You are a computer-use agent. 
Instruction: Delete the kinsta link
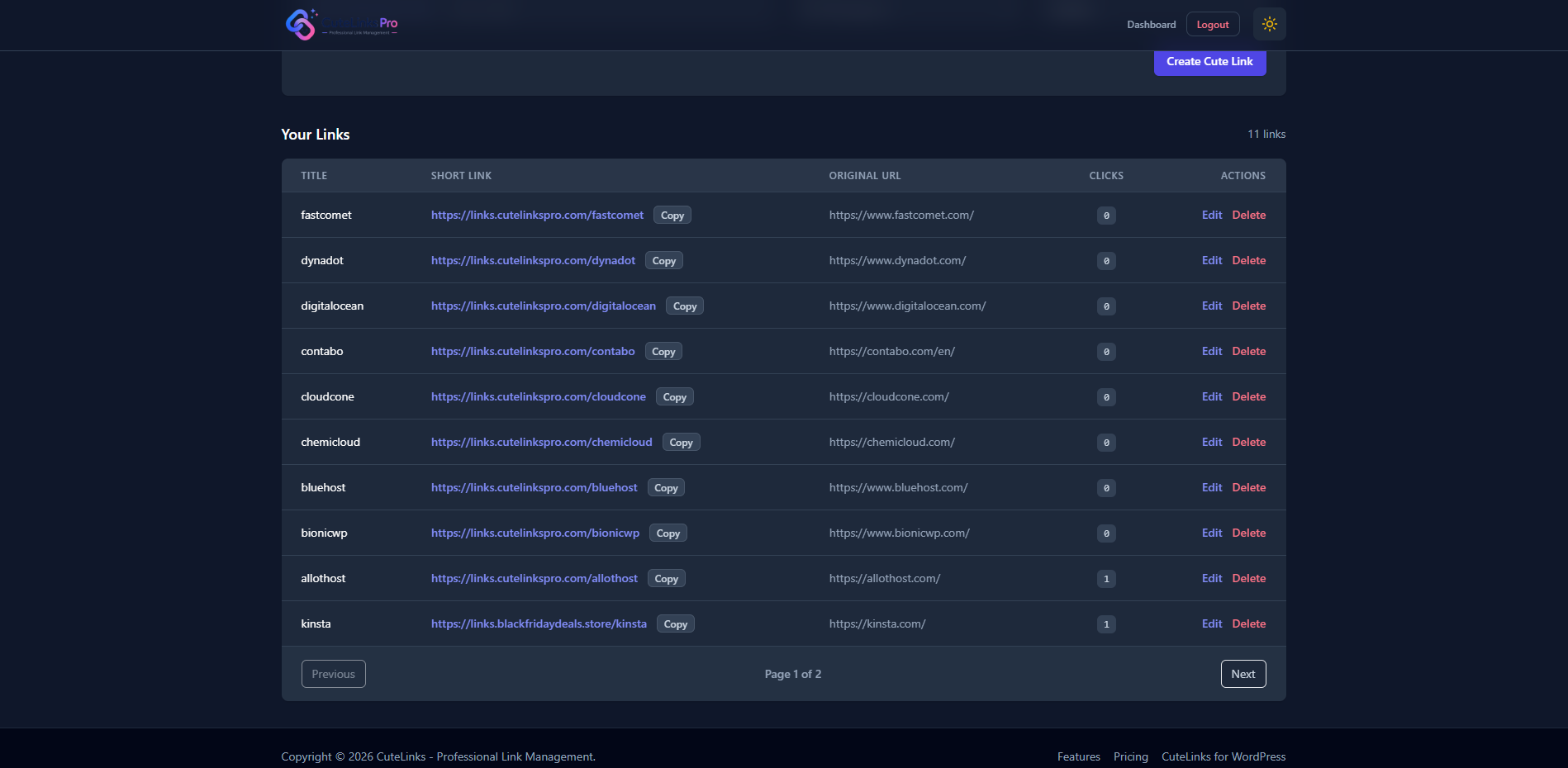(x=1249, y=623)
